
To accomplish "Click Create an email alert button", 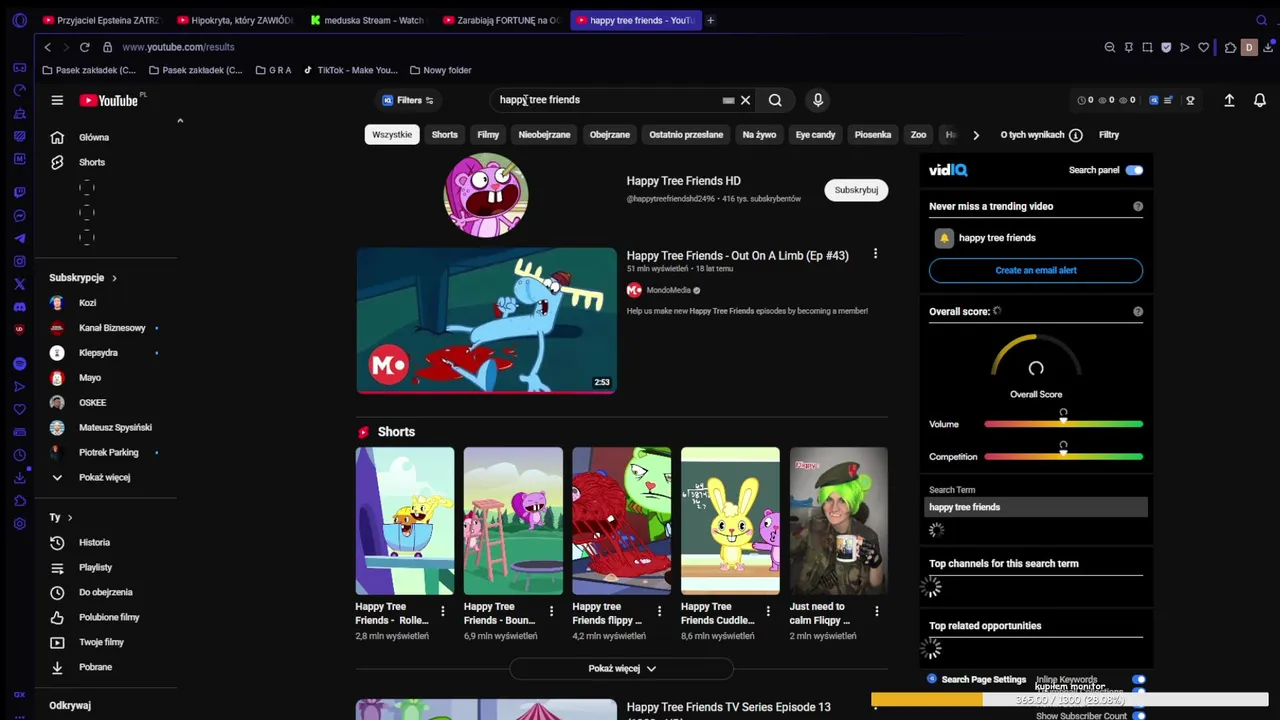I will (1036, 270).
